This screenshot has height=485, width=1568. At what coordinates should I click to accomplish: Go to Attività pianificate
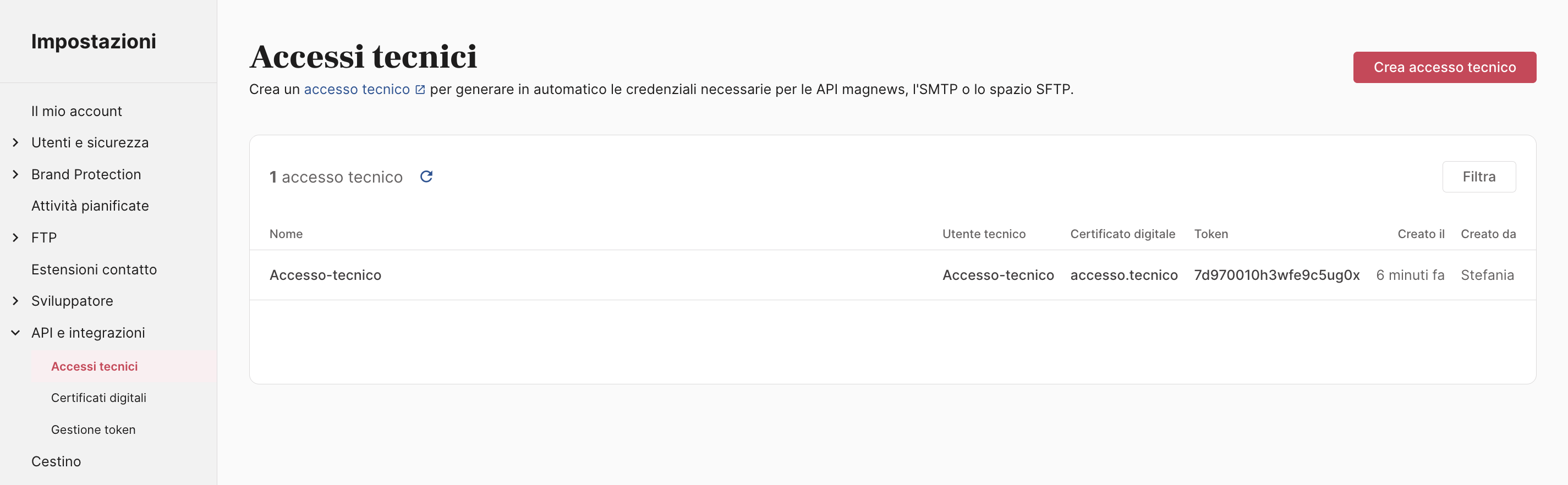[90, 206]
